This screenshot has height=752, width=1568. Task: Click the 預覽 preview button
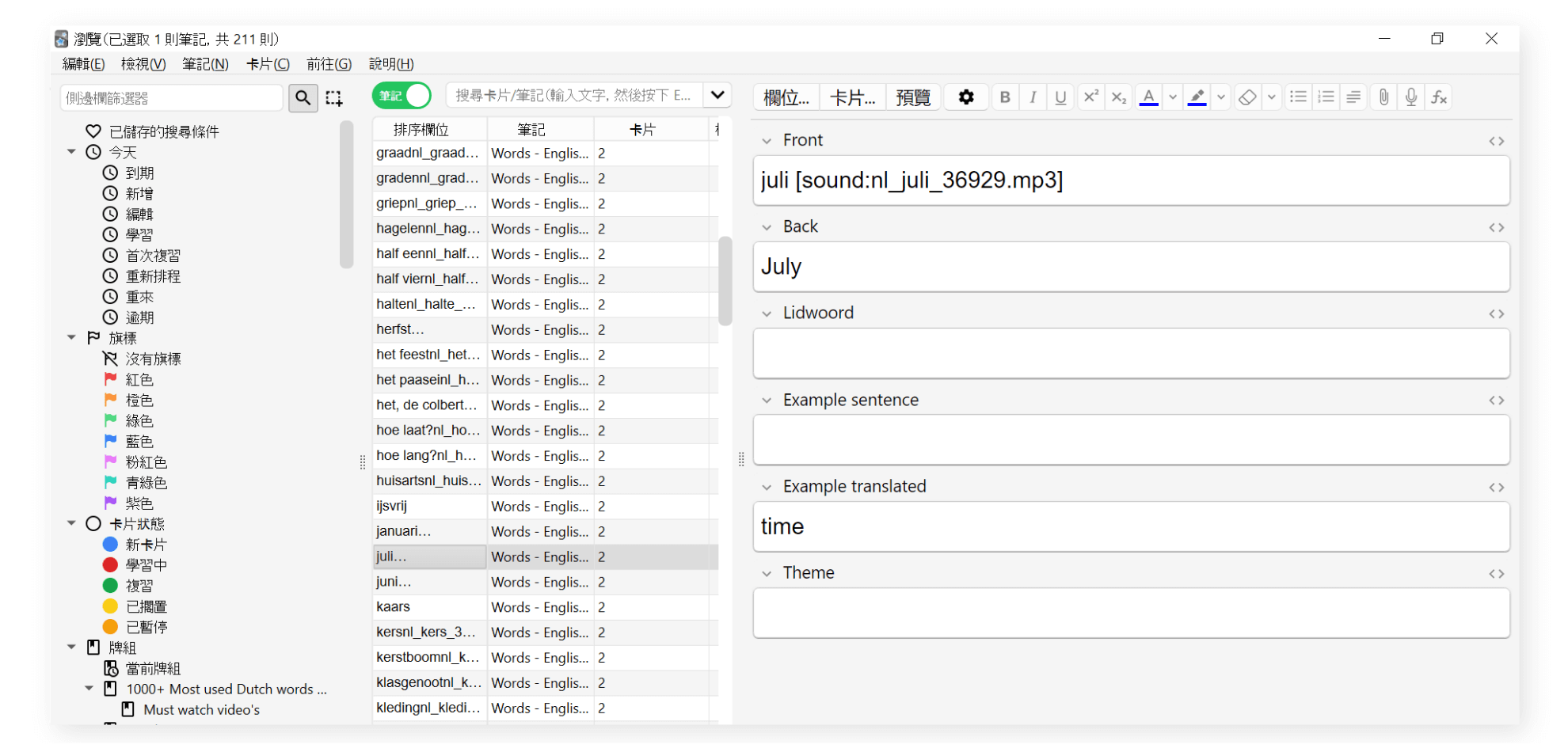[912, 97]
